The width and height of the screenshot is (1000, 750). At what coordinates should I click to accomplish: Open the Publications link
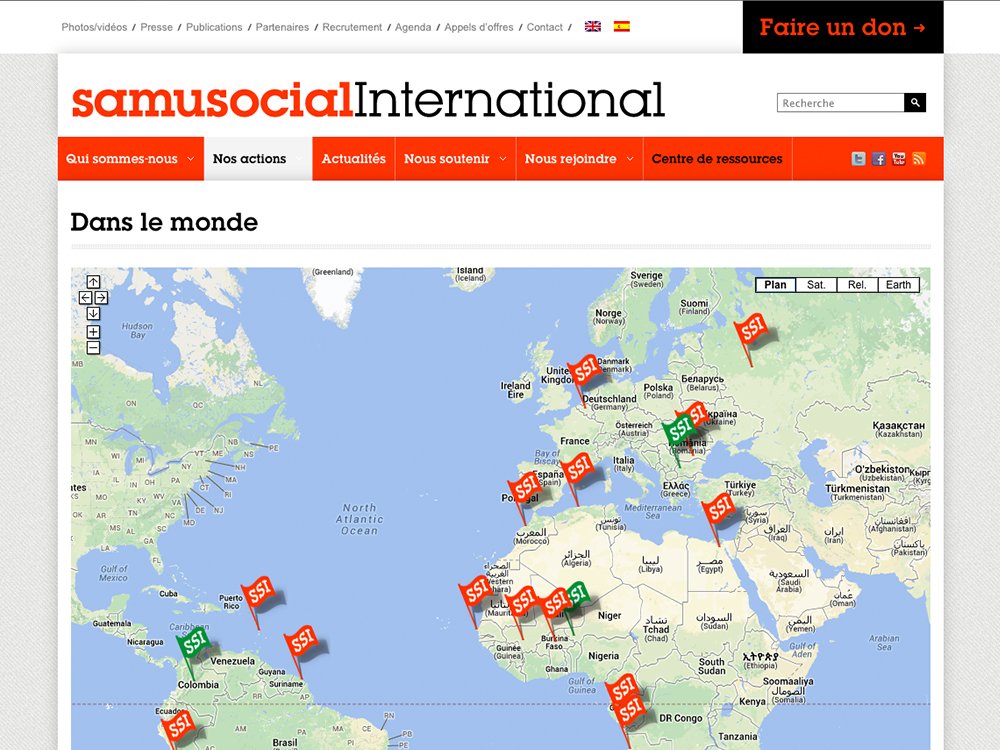tap(214, 27)
